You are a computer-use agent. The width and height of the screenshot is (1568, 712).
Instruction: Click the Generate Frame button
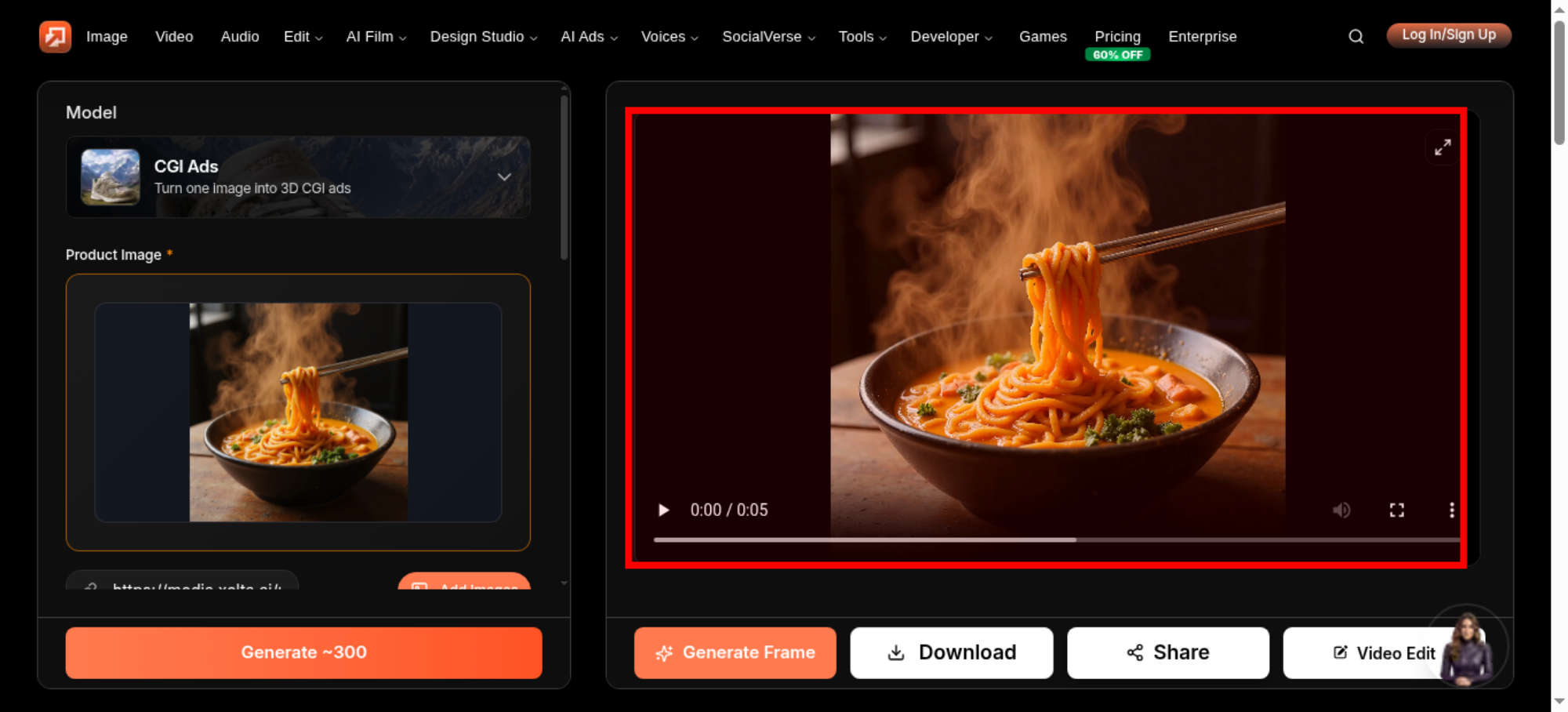pyautogui.click(x=735, y=652)
